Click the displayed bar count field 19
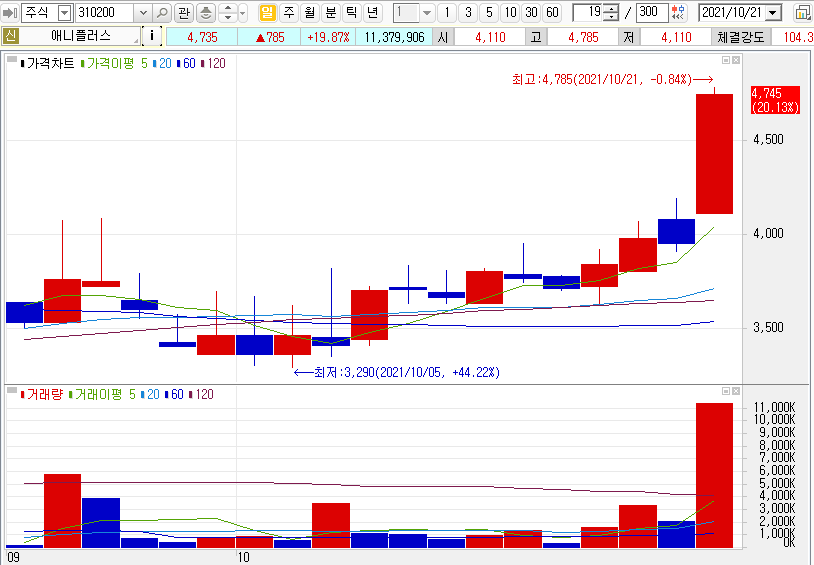The height and width of the screenshot is (565, 814). [588, 12]
